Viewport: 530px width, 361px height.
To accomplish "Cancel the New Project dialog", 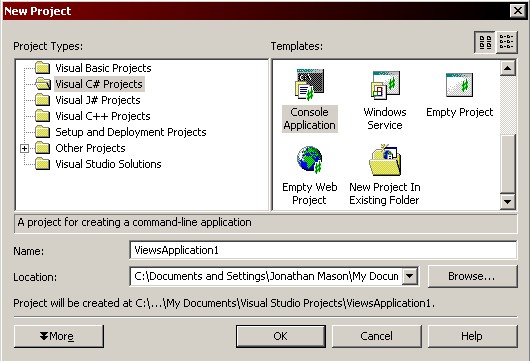I will click(377, 336).
